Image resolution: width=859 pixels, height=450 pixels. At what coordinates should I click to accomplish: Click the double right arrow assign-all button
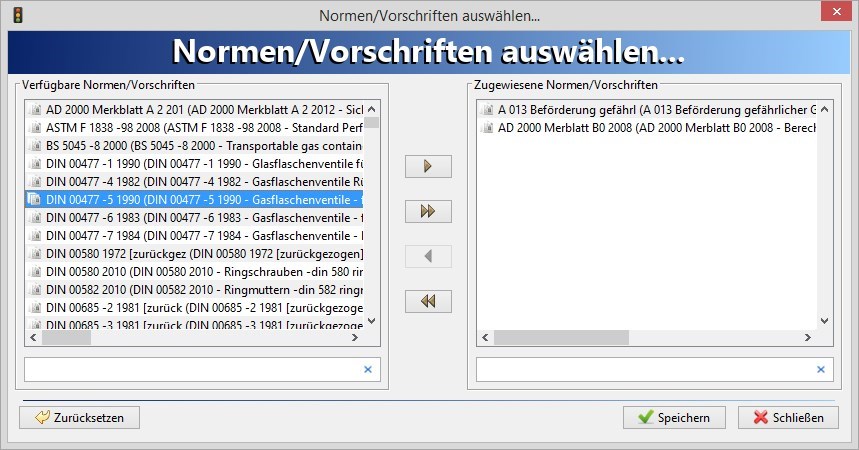(x=428, y=211)
